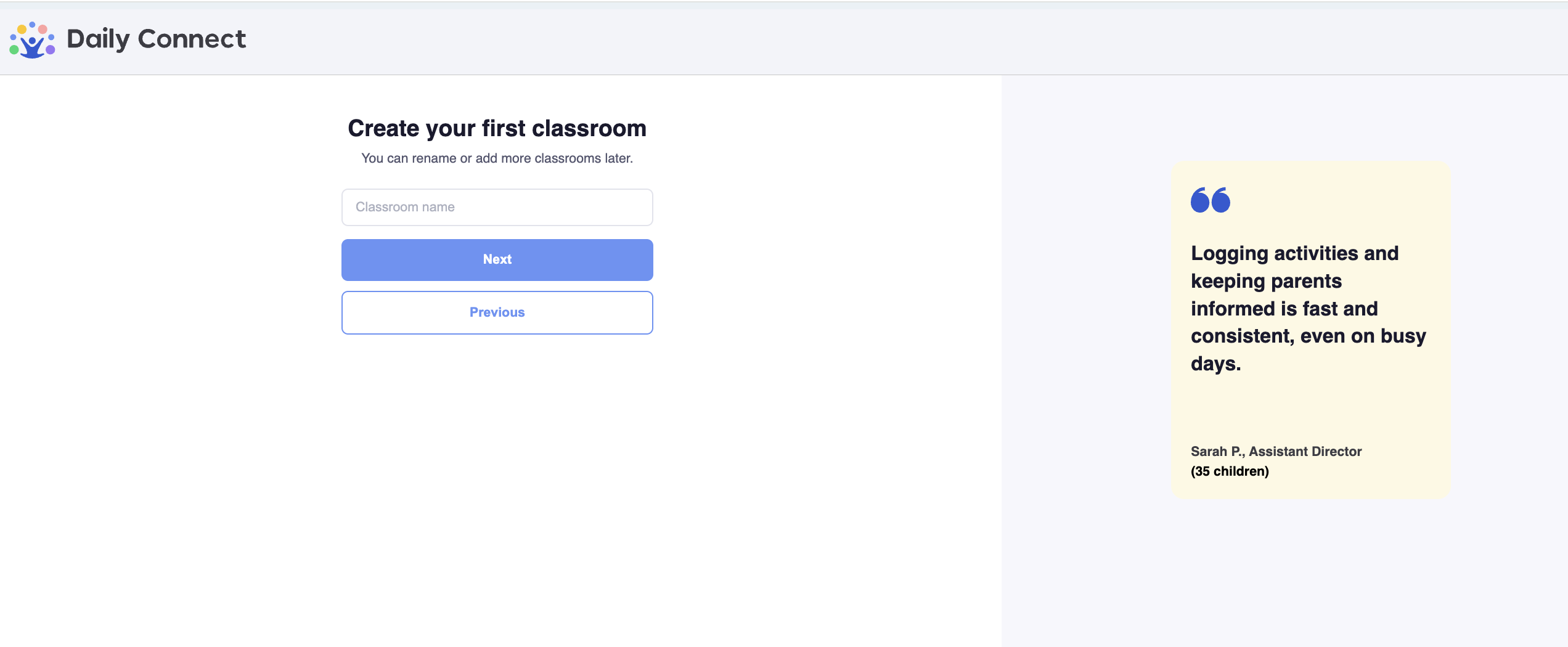Viewport: 1568px width, 647px height.
Task: Click the blue quotation marks icon
Action: (x=1211, y=200)
